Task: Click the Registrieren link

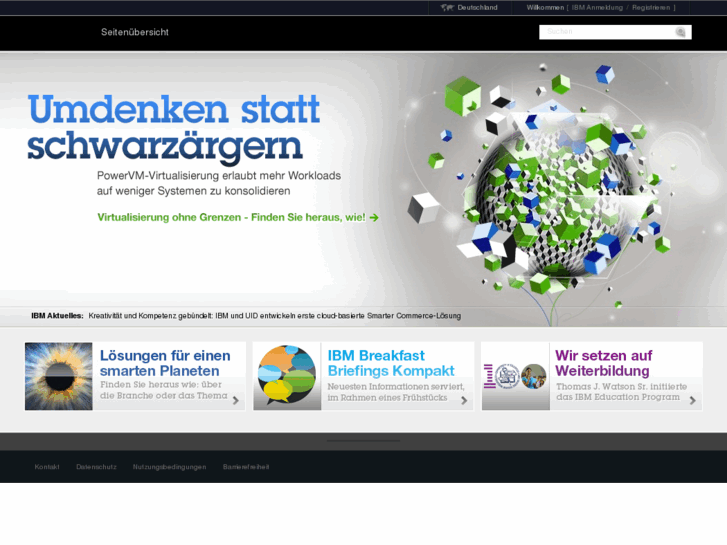Action: [x=651, y=7]
